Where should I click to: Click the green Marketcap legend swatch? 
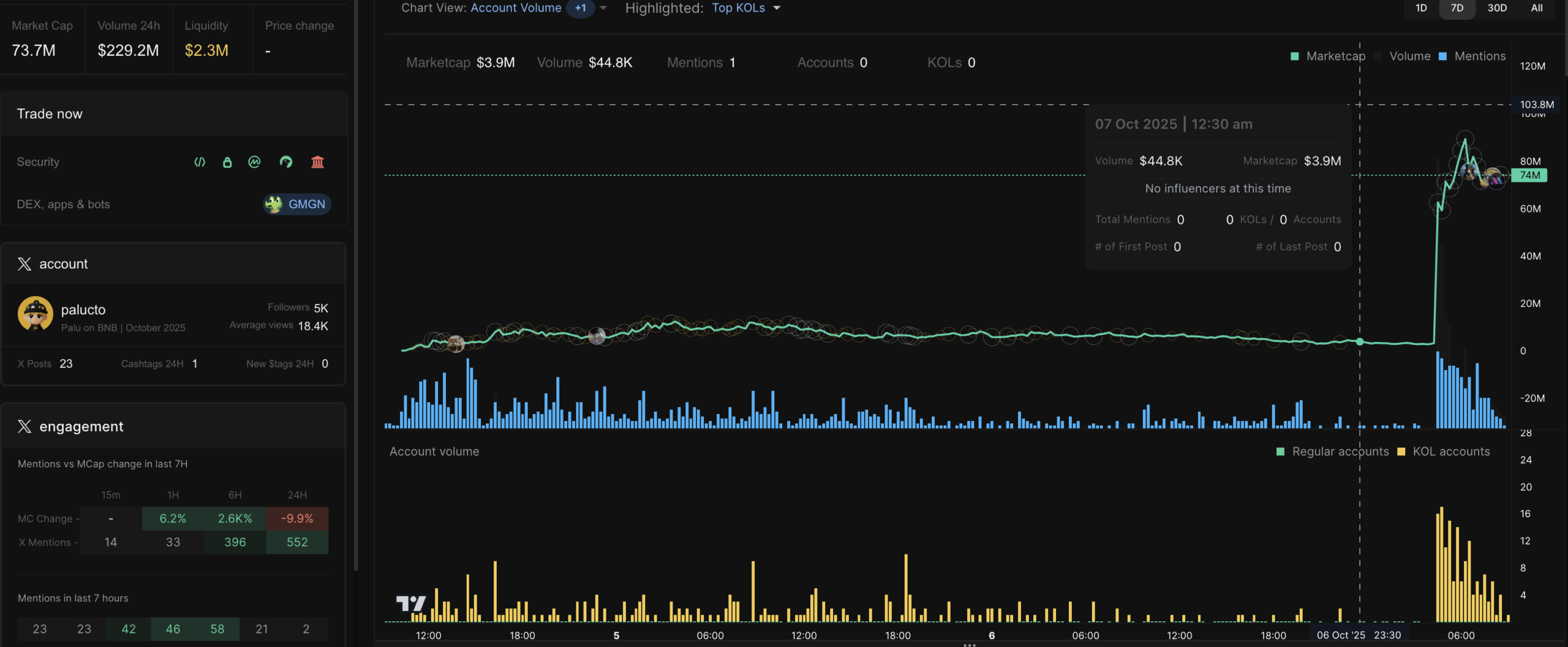pyautogui.click(x=1295, y=56)
